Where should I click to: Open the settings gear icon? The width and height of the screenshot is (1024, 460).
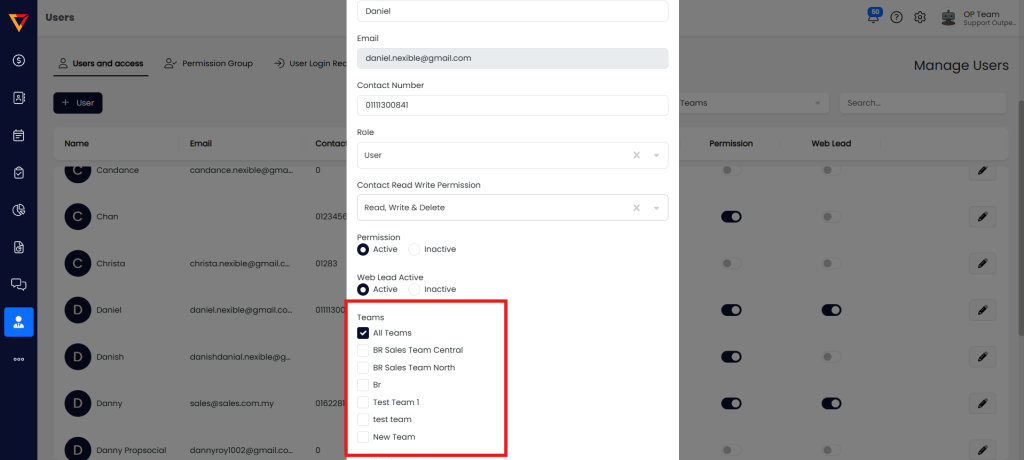coord(920,17)
